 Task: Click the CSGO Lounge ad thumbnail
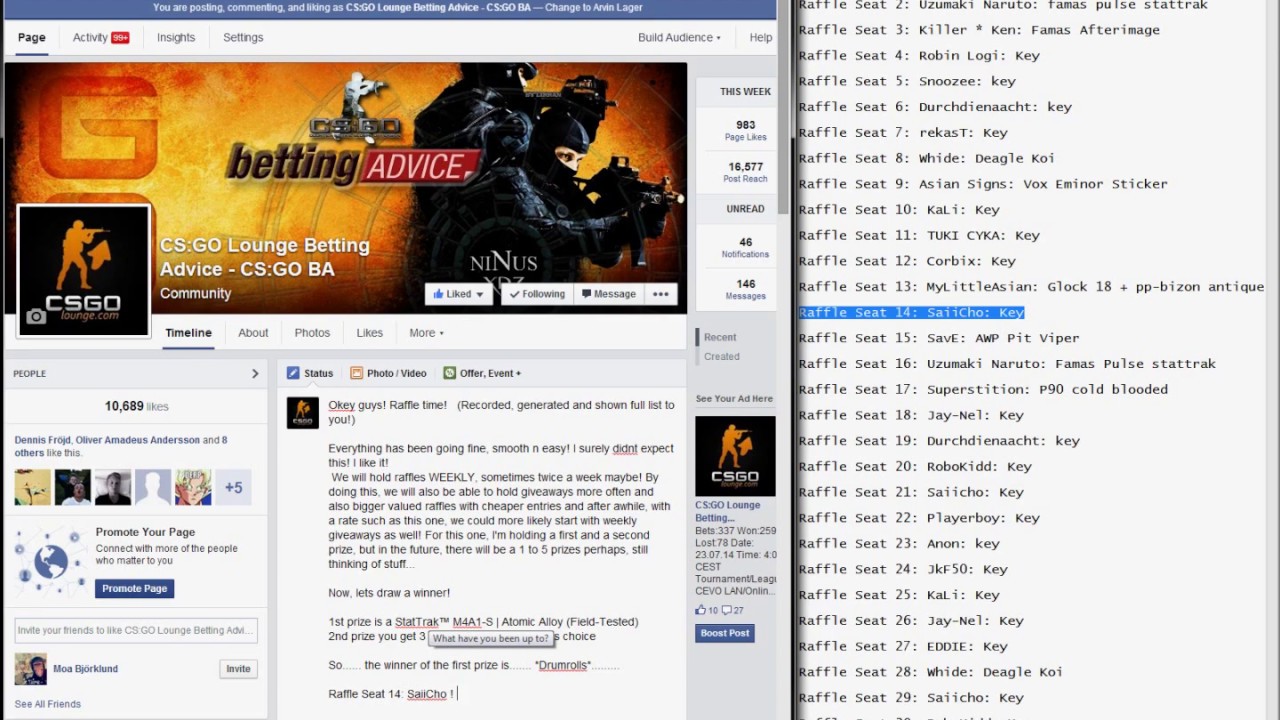point(735,456)
